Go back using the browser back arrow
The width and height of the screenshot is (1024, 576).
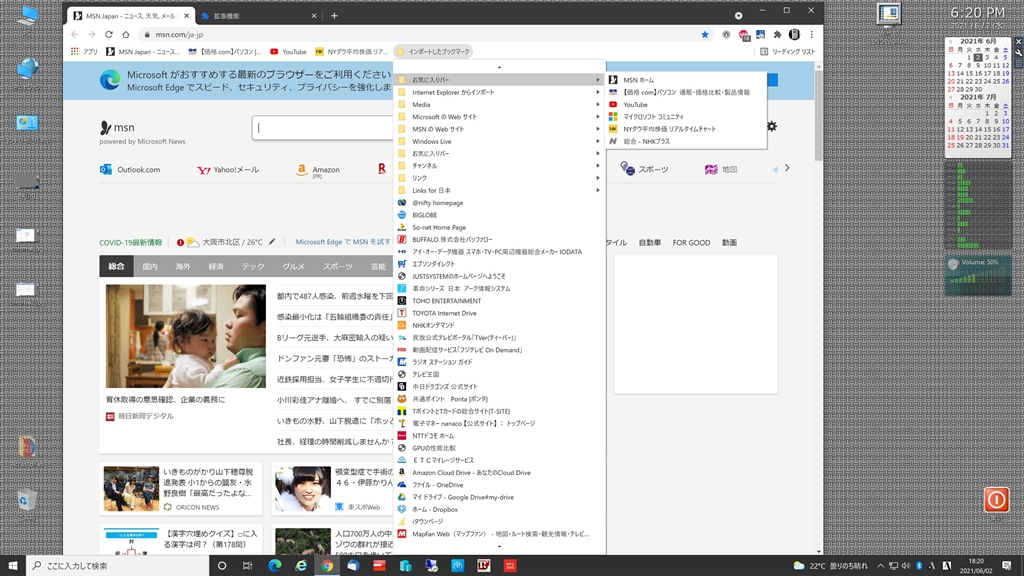coord(75,35)
